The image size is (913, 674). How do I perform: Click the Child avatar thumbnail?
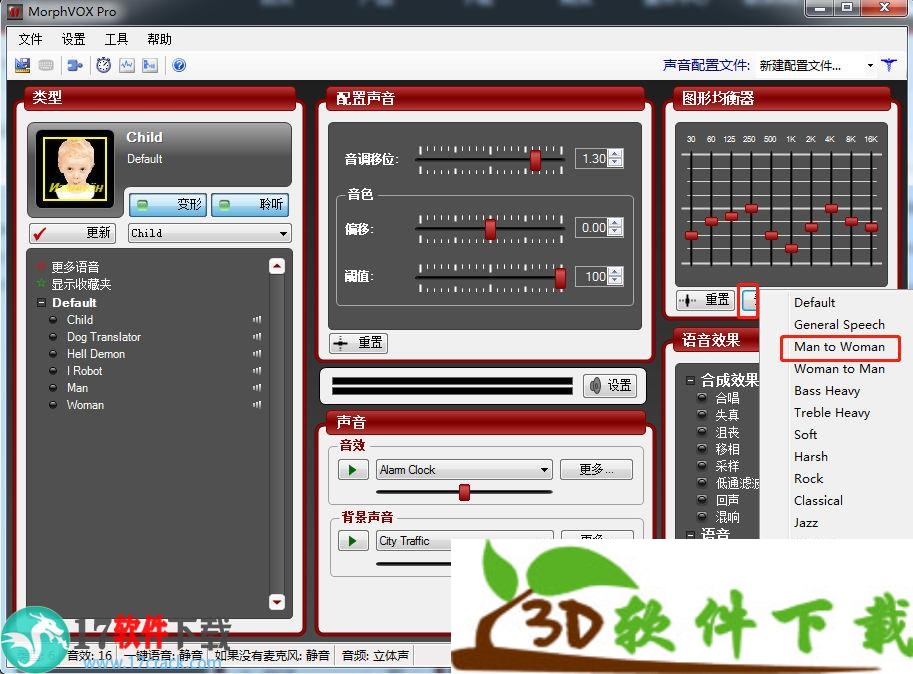75,169
